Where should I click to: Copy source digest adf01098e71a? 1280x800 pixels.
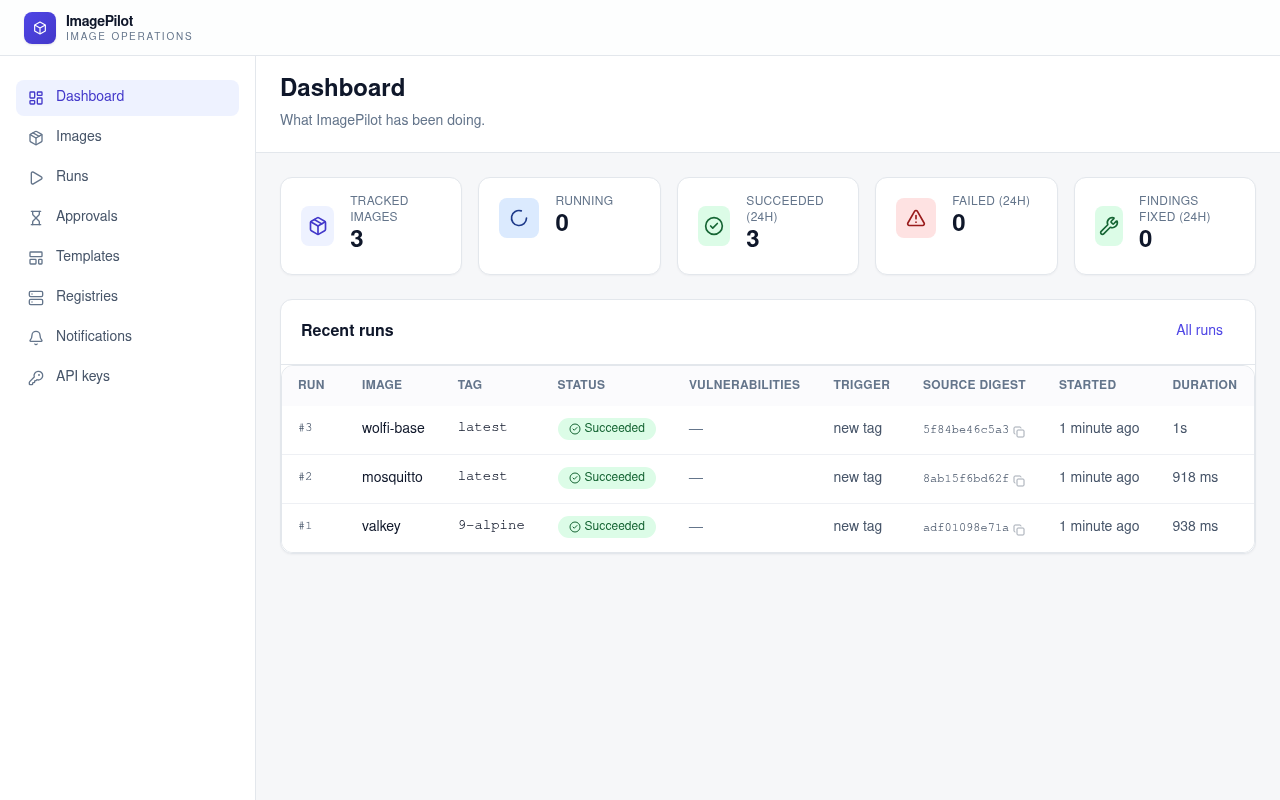(x=1019, y=530)
